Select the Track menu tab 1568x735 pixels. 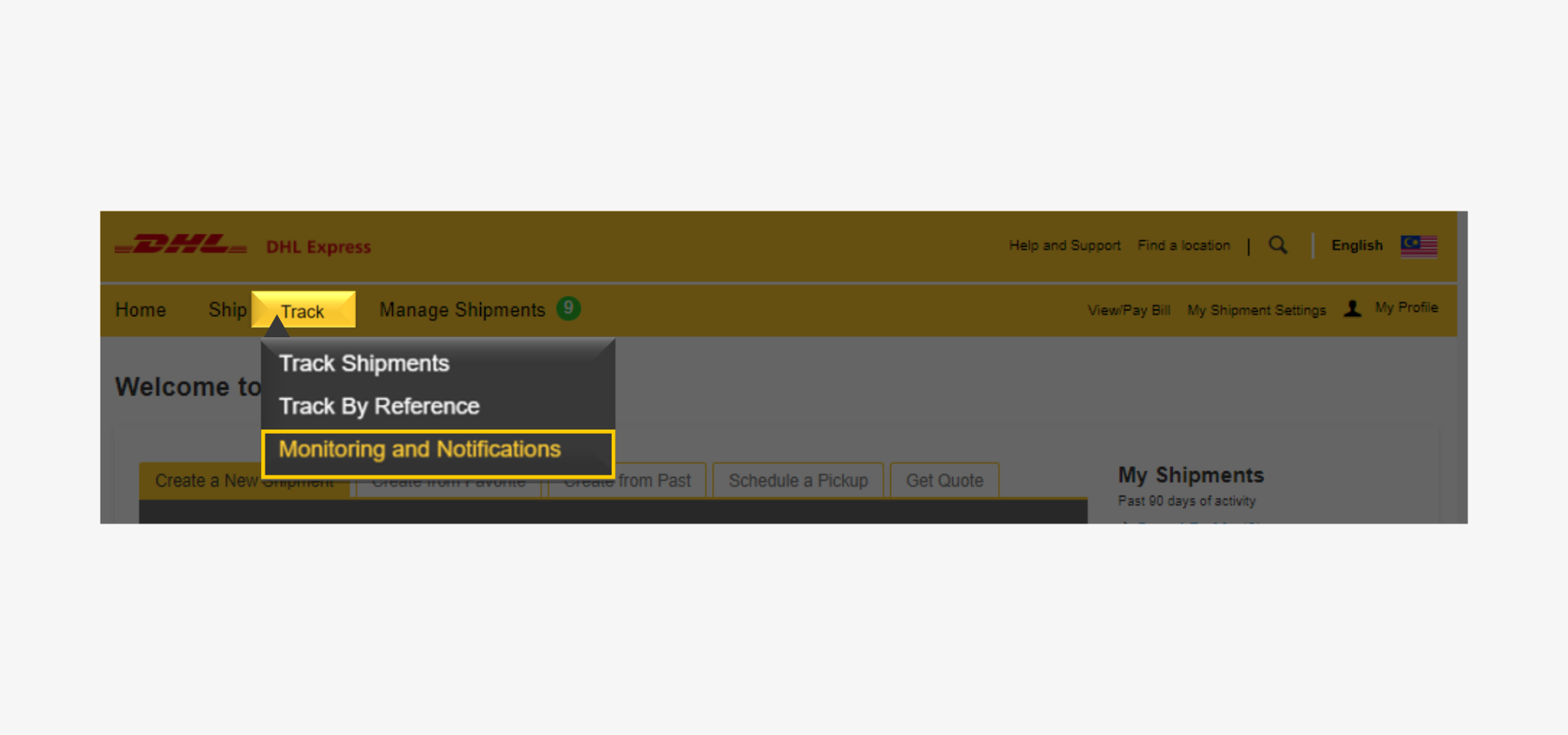[303, 310]
